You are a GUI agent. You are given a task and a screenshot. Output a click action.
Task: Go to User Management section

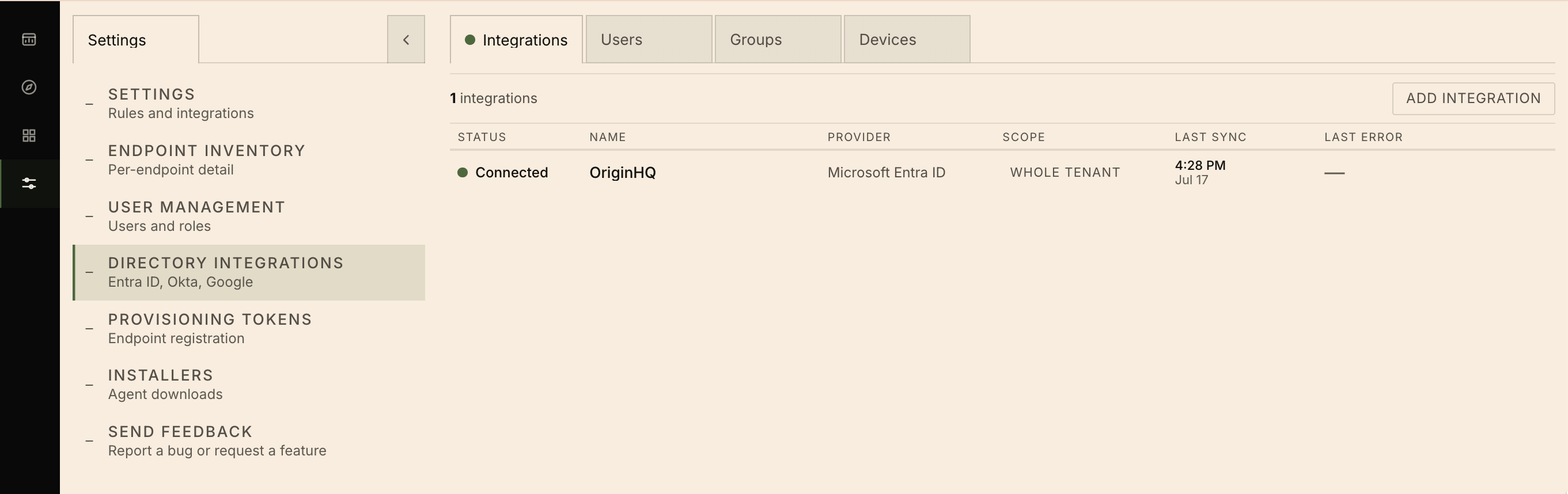click(x=249, y=216)
